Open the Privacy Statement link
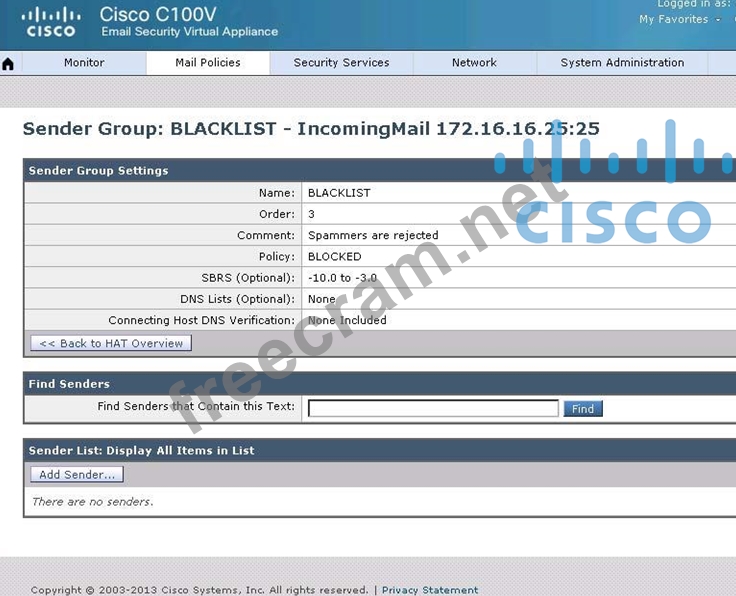The width and height of the screenshot is (736, 596). pyautogui.click(x=430, y=590)
